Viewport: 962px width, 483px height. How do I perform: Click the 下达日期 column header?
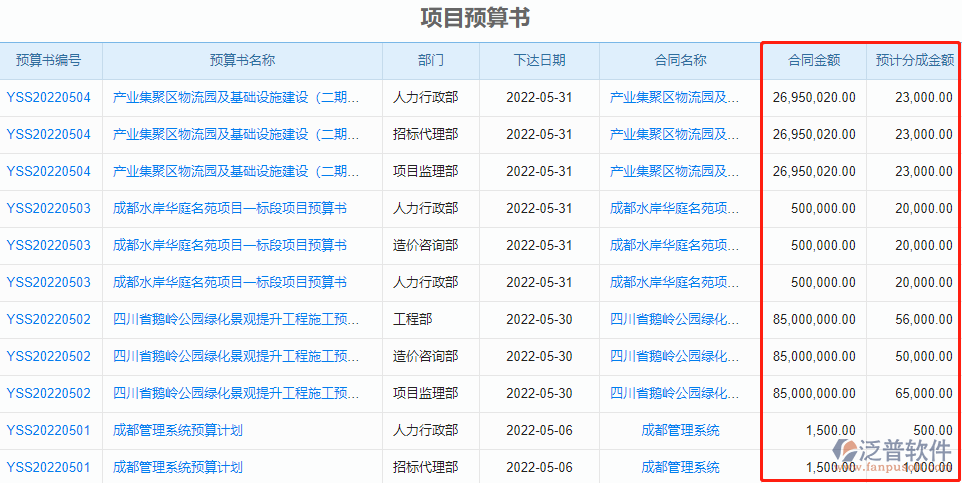(x=539, y=60)
